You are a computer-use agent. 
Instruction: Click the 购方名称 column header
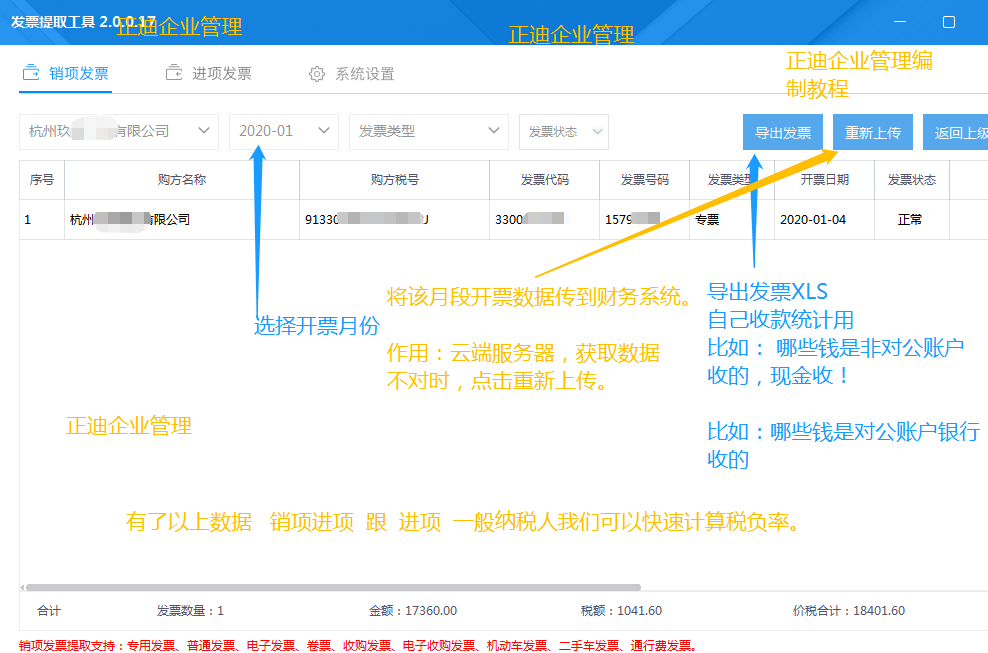click(181, 180)
